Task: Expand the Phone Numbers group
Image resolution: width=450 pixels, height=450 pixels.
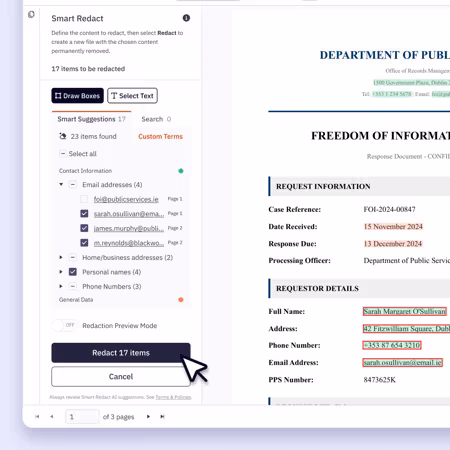Action: [x=61, y=286]
